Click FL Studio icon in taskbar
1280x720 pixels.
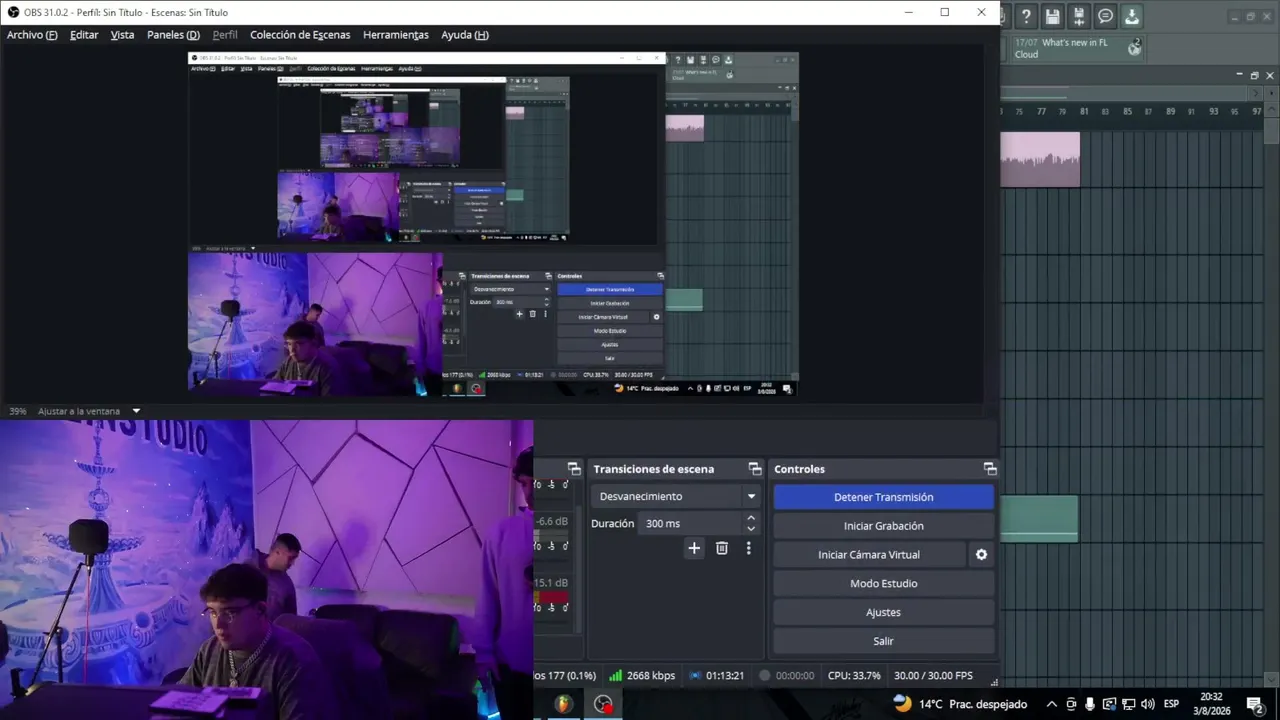564,704
